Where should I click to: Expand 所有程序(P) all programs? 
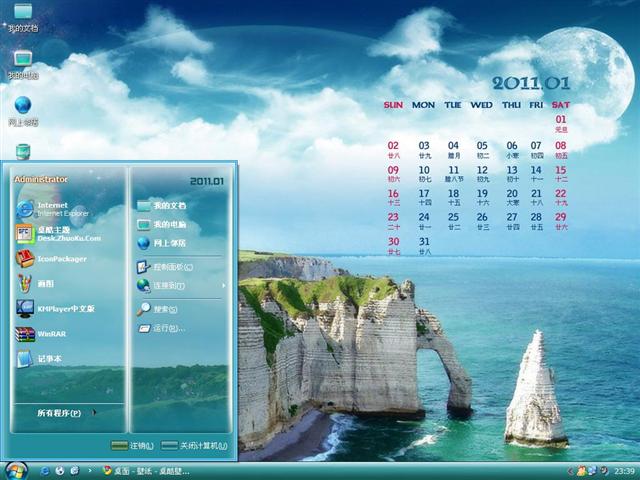(x=67, y=413)
